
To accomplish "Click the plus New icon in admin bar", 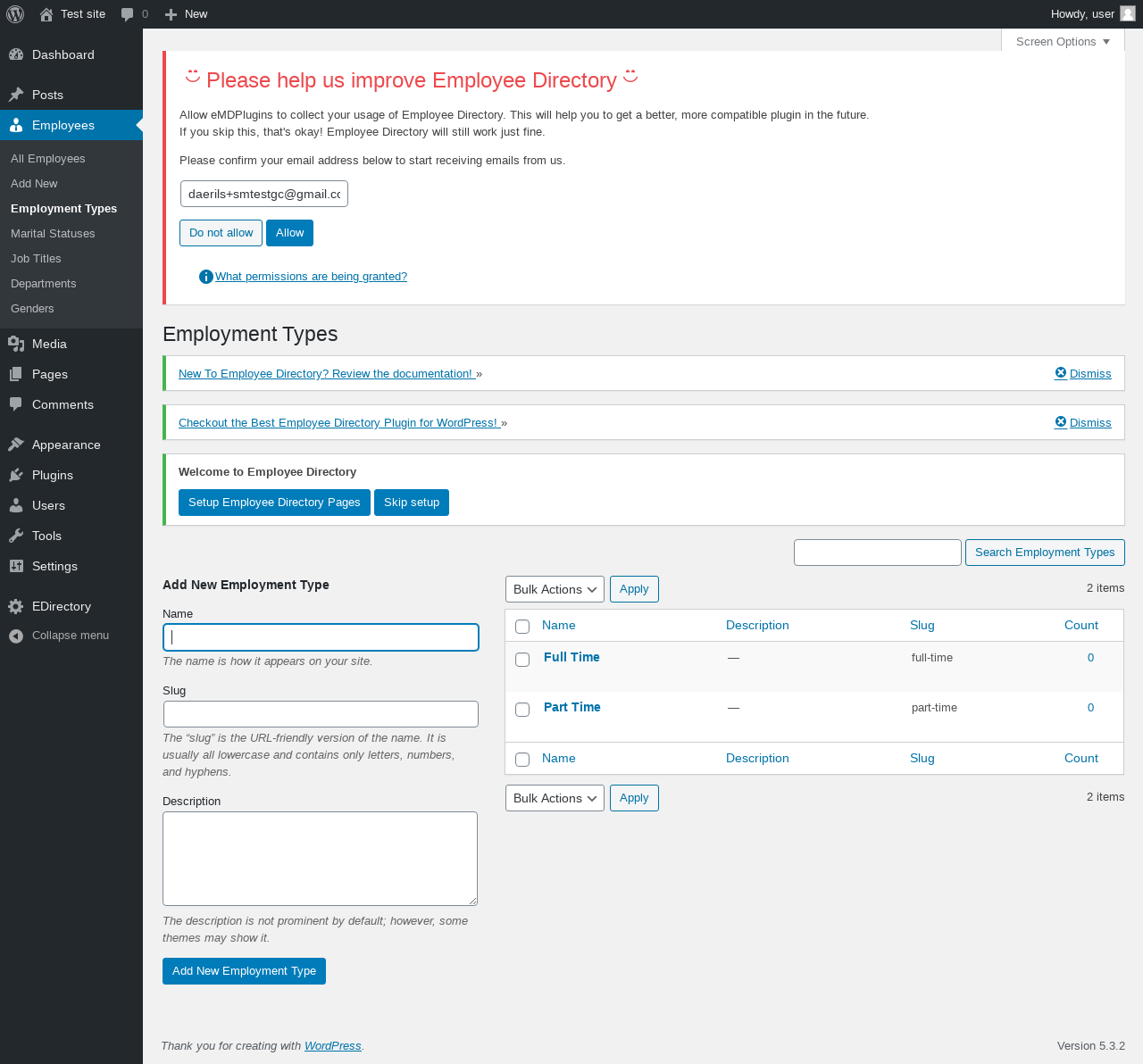I will coord(171,14).
